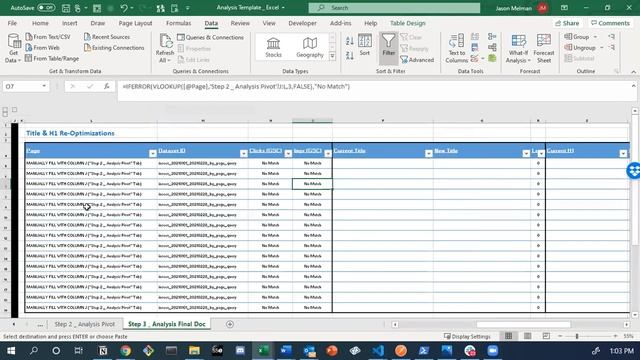Image resolution: width=640 pixels, height=360 pixels.
Task: Open Existing Connections
Action: coord(114,48)
